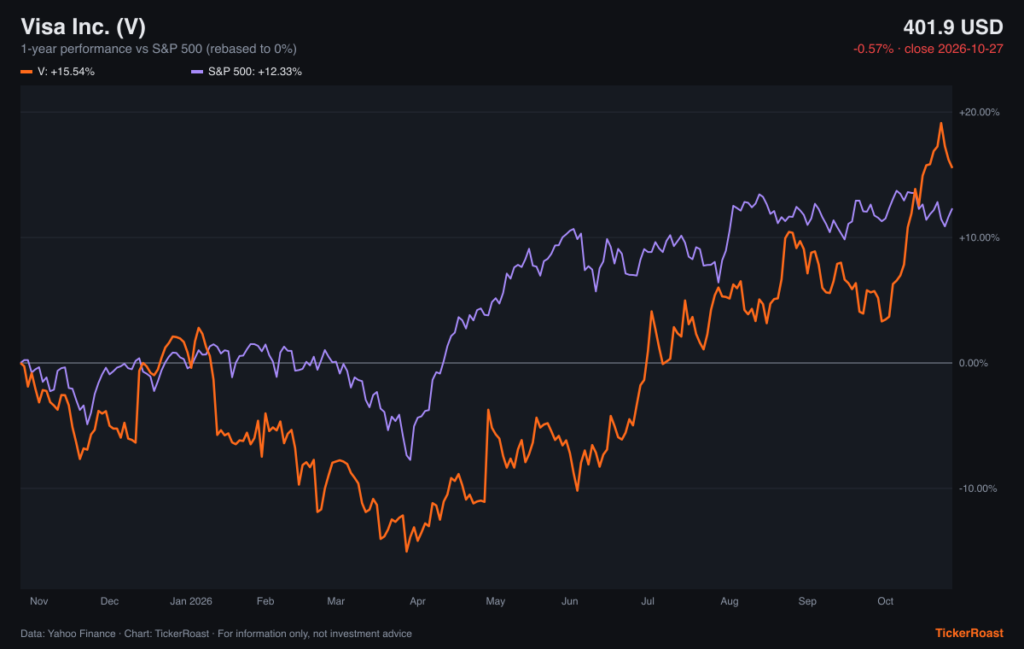This screenshot has height=649, width=1024.
Task: Click the Nov x-axis label
Action: 39,601
